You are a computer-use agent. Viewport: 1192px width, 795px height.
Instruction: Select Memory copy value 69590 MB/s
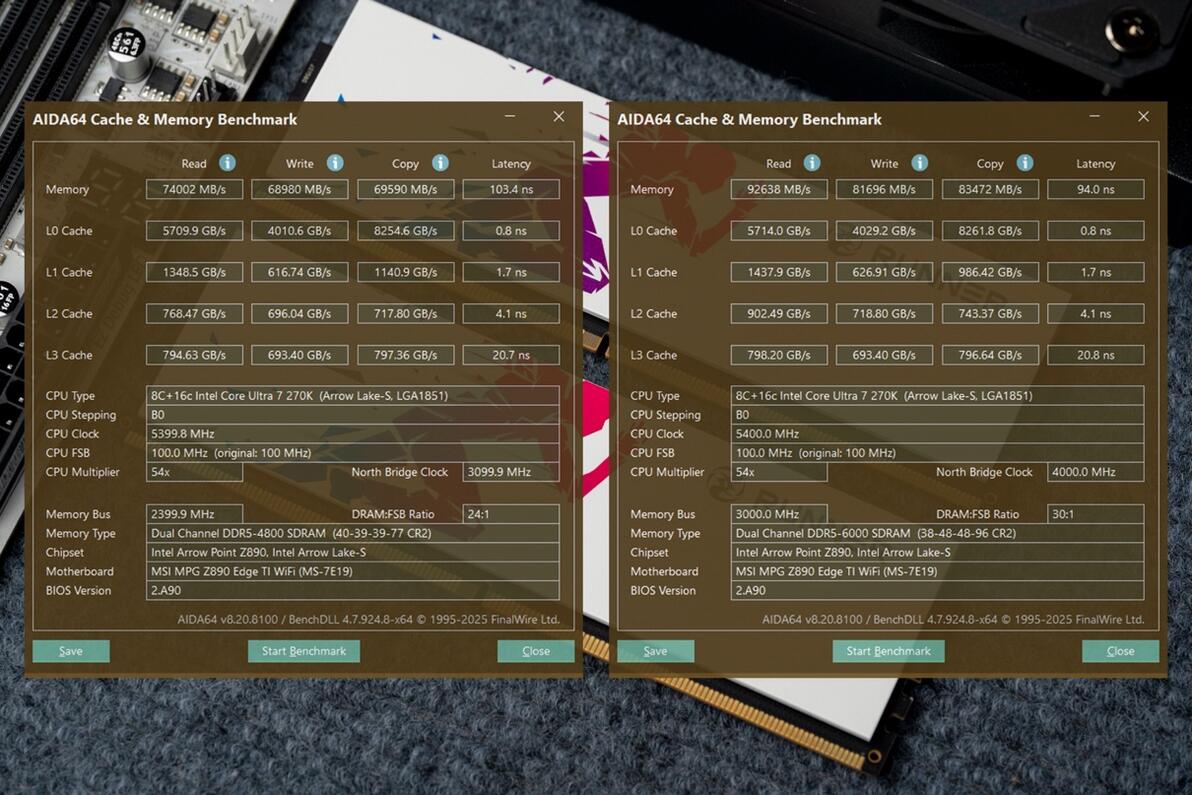point(405,189)
